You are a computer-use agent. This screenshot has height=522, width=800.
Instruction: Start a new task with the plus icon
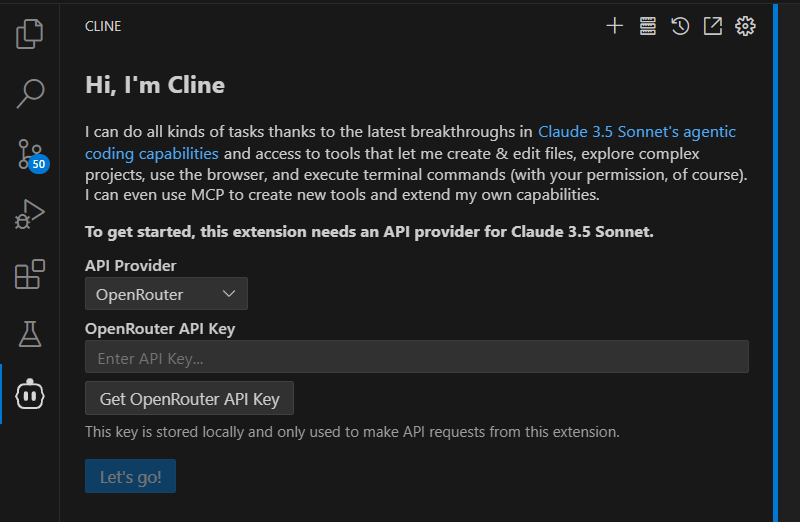tap(615, 26)
